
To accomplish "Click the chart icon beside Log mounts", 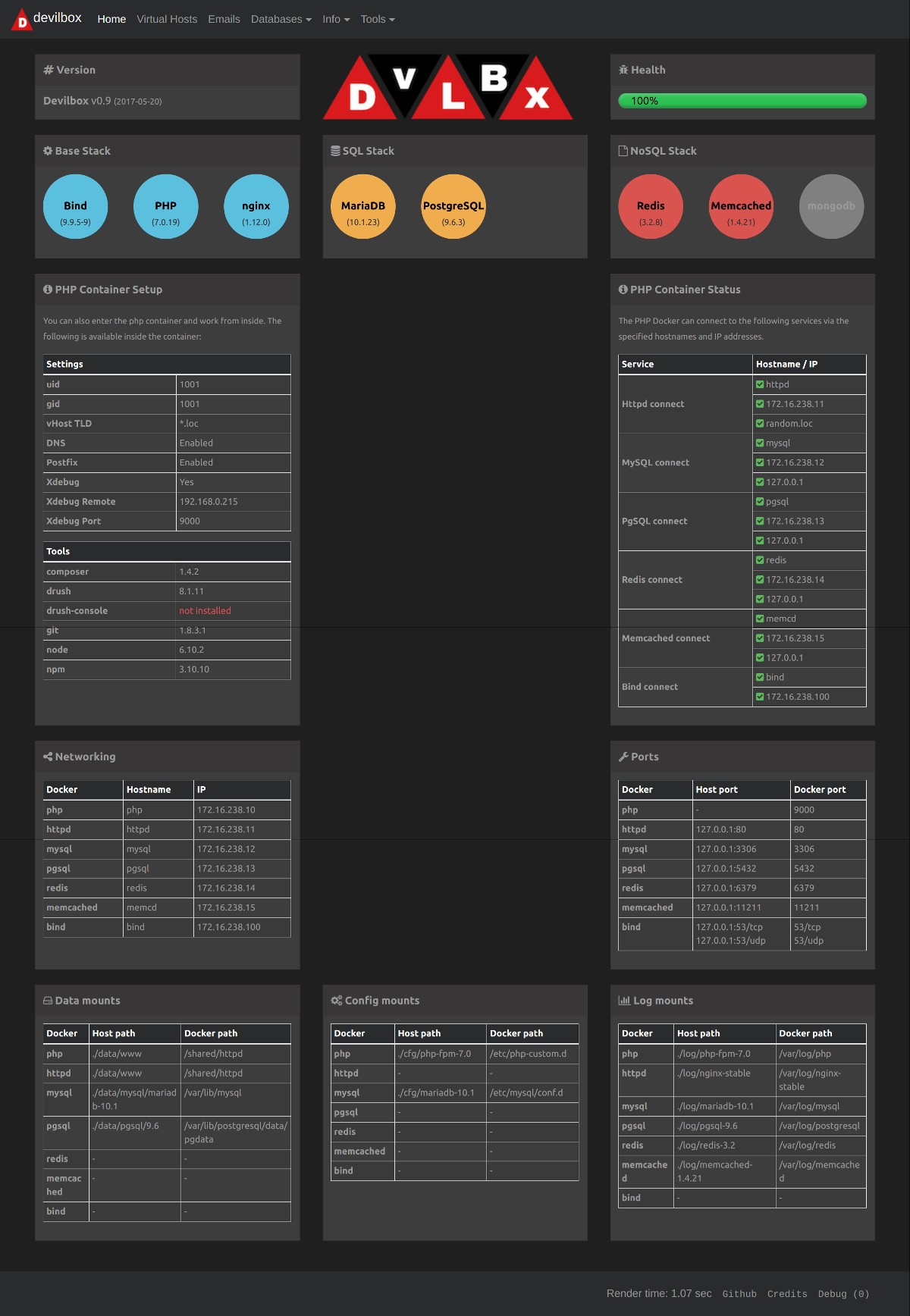I will (x=624, y=1001).
